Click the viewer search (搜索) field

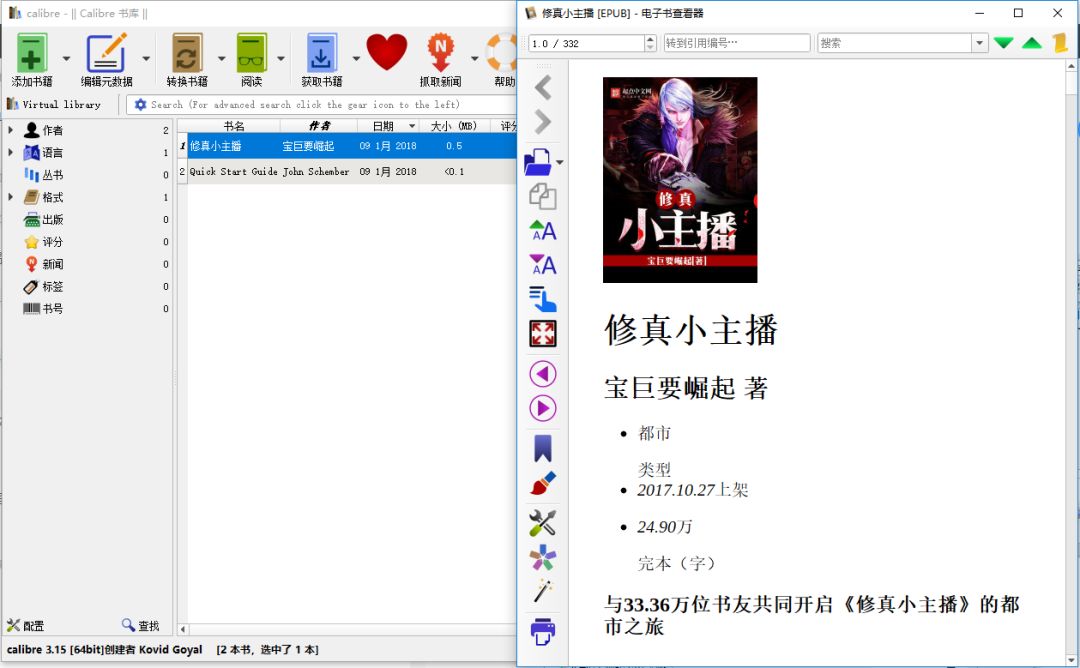point(895,43)
